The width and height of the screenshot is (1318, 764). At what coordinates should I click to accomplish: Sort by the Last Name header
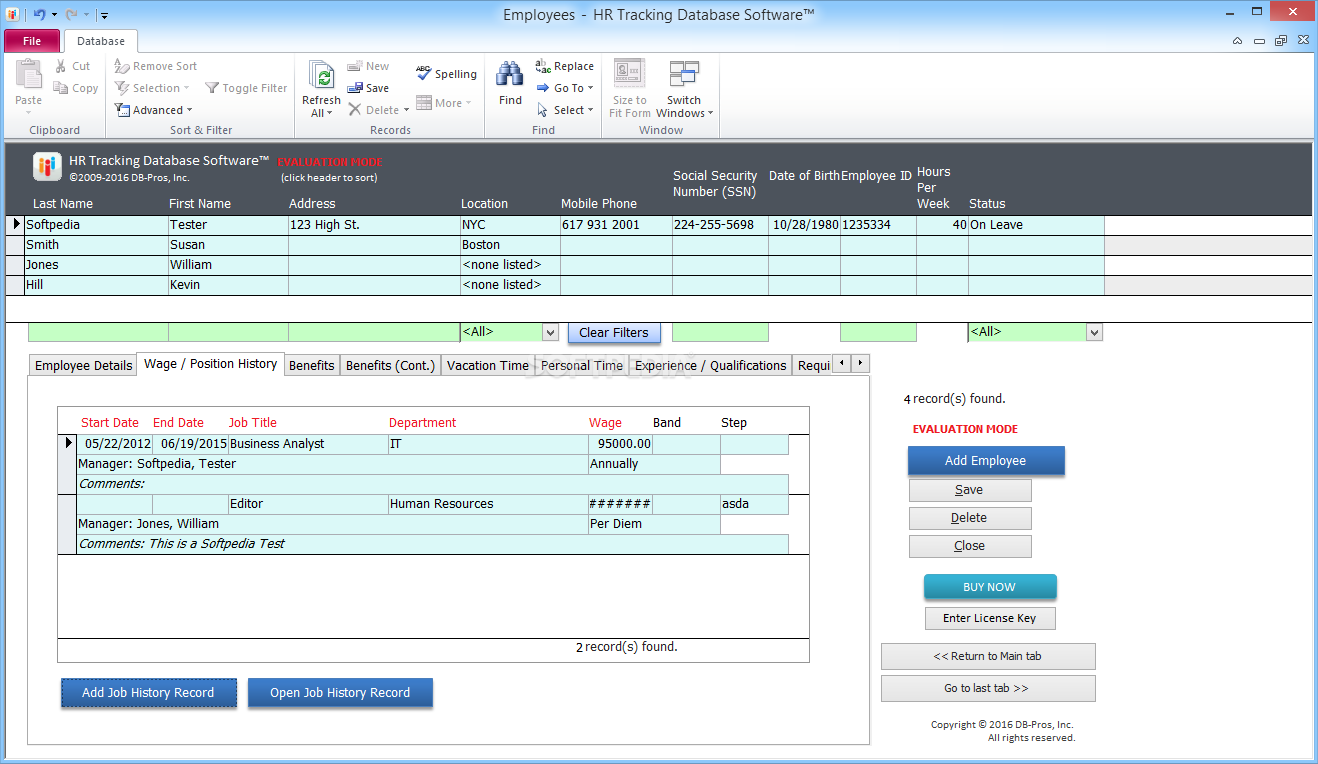point(62,203)
